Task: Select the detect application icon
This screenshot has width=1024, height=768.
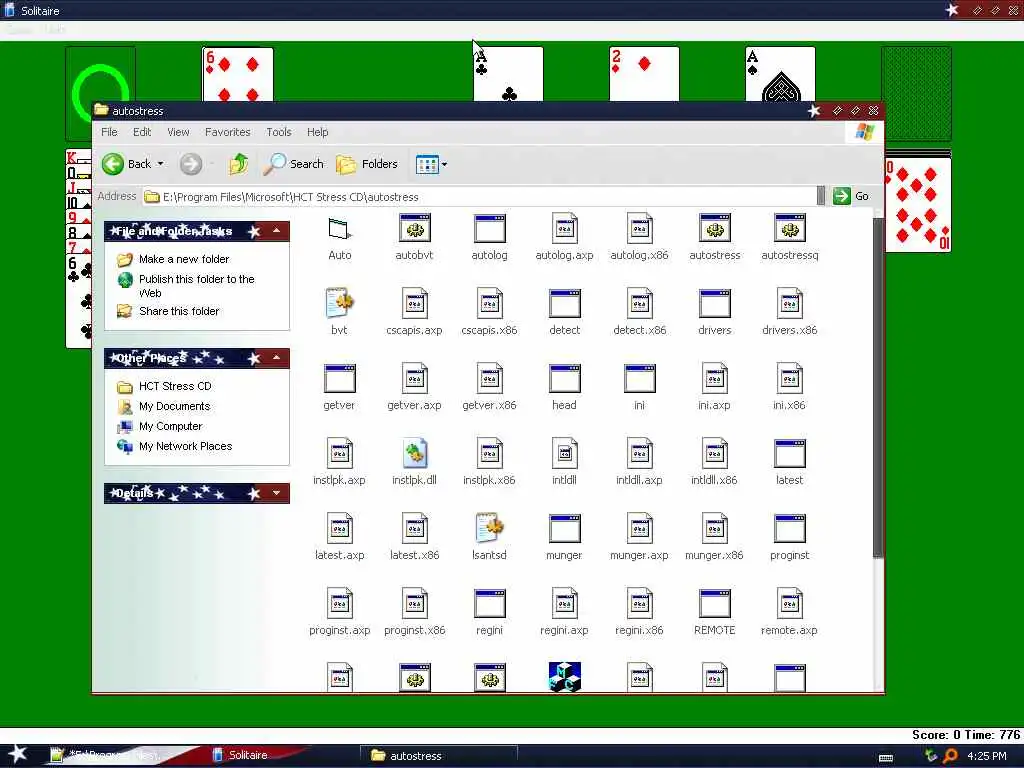Action: [564, 304]
